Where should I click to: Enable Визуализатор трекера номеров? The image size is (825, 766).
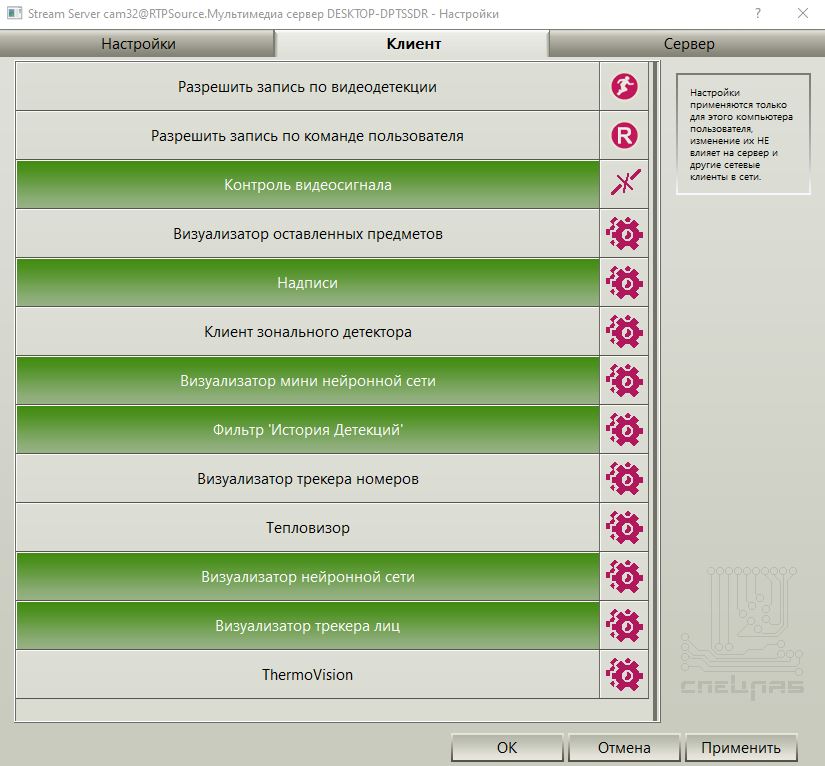[x=307, y=478]
